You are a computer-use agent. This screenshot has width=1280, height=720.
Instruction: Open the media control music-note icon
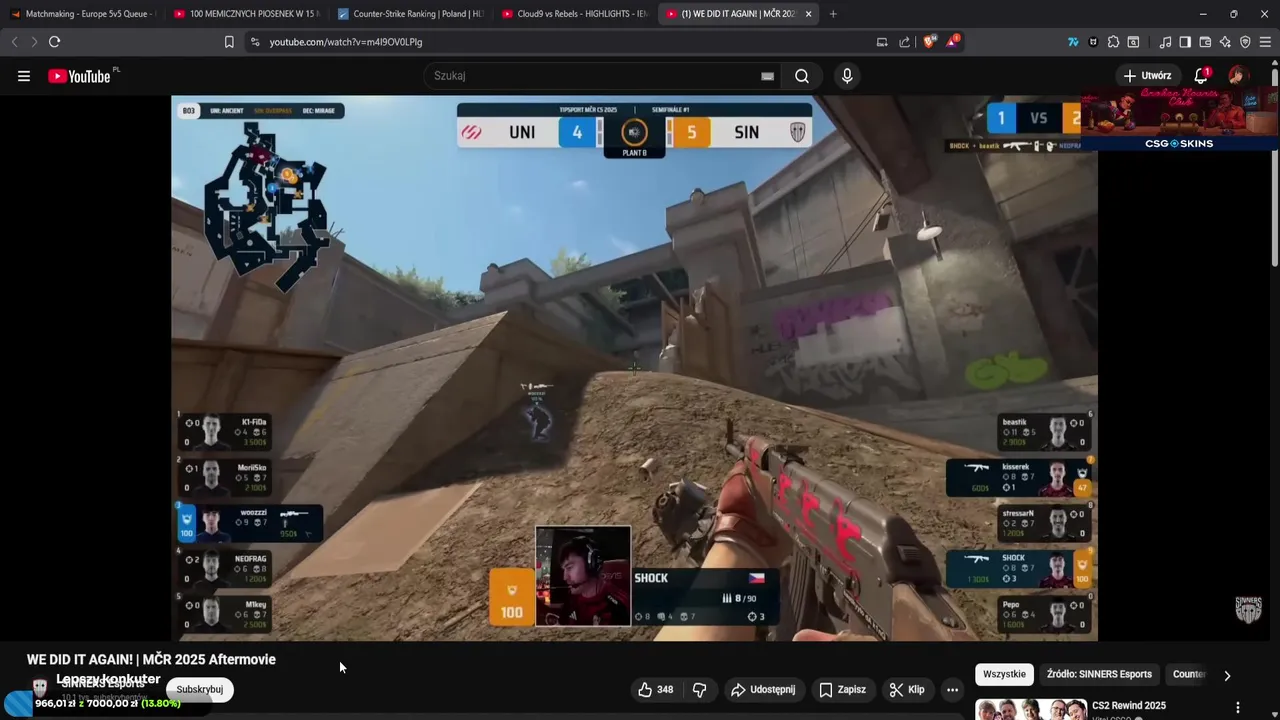(1165, 42)
